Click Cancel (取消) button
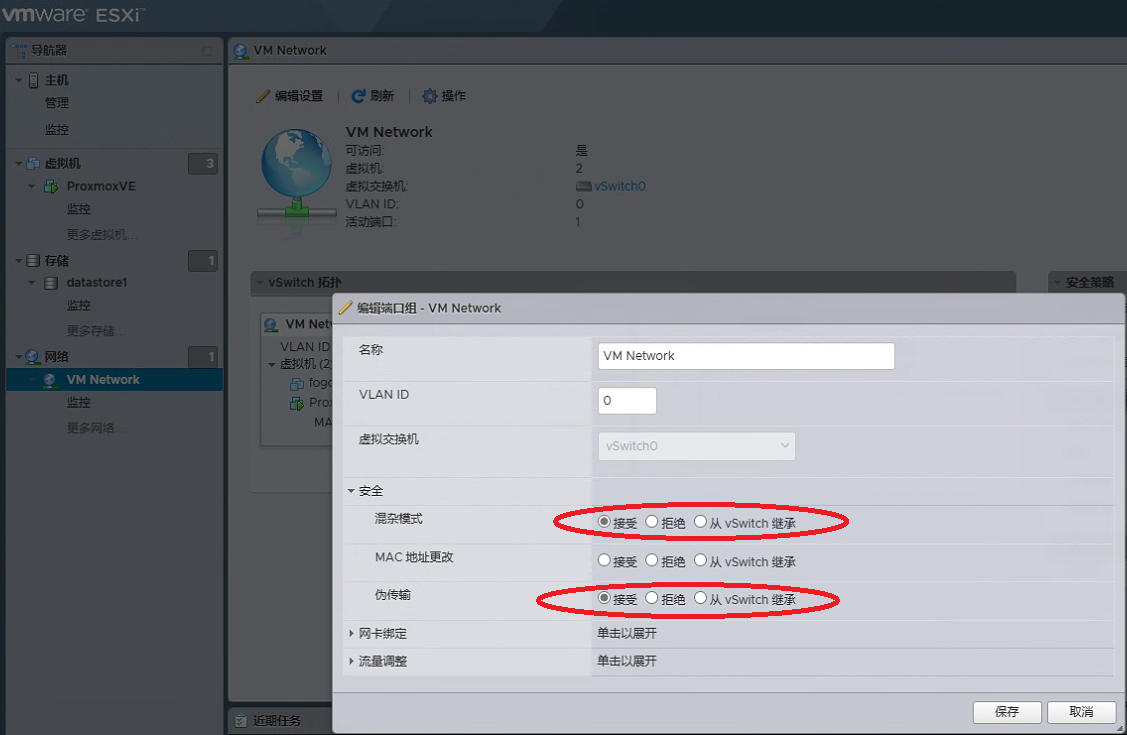Viewport: 1127px width, 735px height. pyautogui.click(x=1081, y=712)
